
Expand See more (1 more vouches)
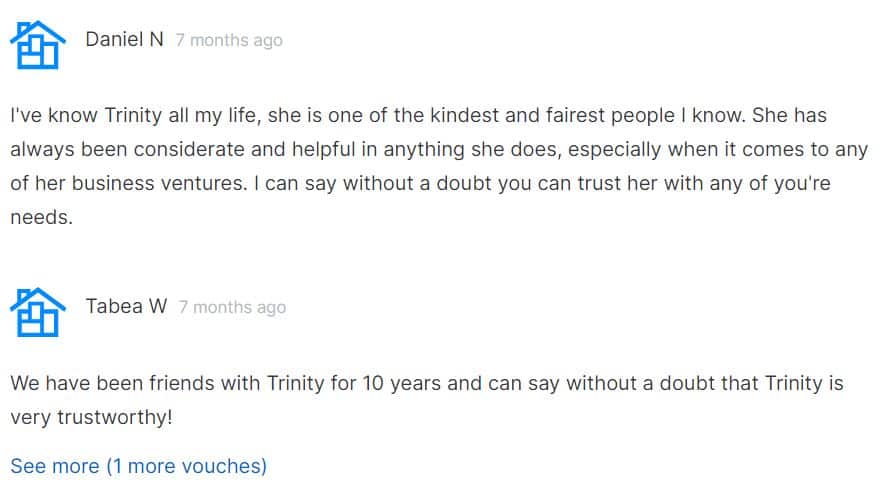[139, 466]
